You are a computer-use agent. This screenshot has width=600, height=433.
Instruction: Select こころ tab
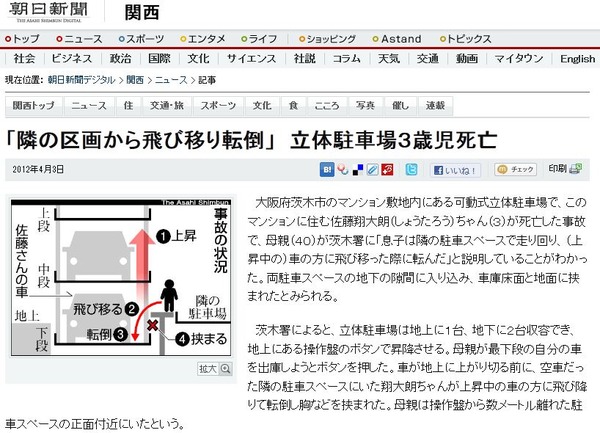tap(327, 106)
